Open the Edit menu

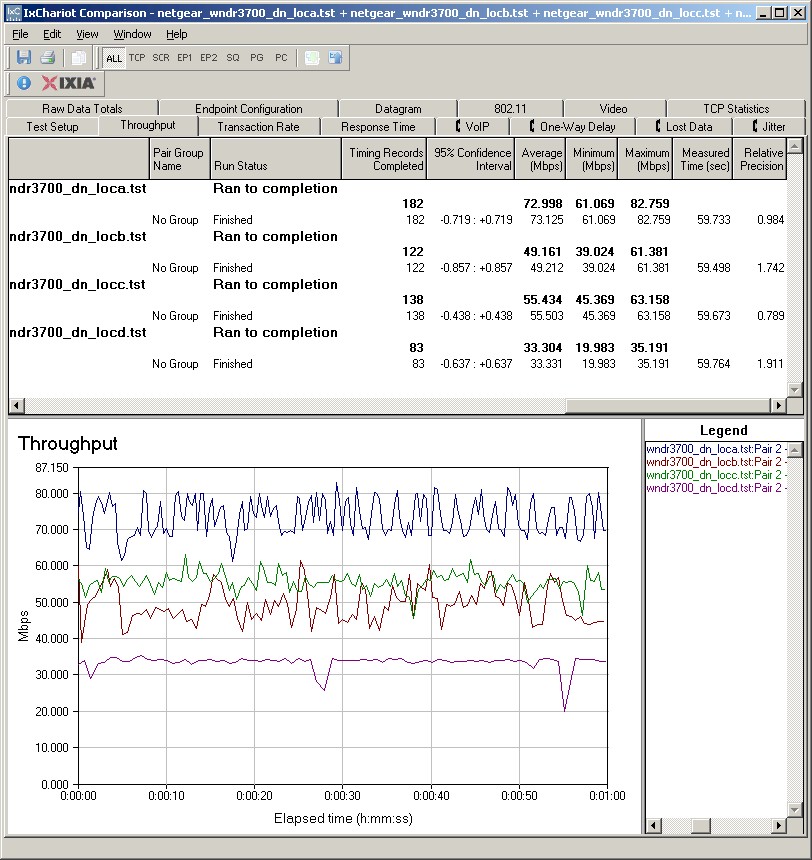[52, 34]
